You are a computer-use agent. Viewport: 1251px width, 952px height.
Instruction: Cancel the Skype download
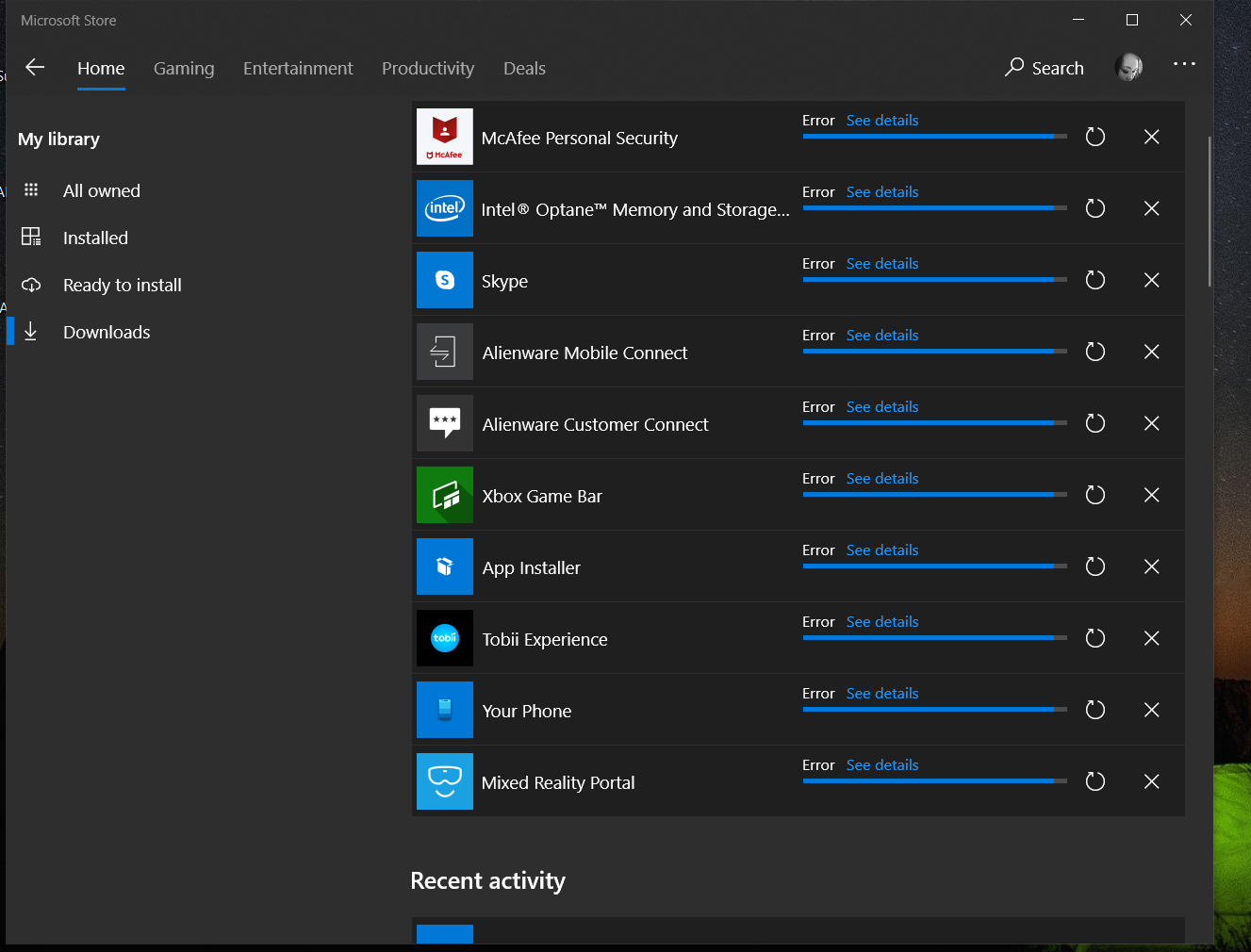[x=1151, y=280]
